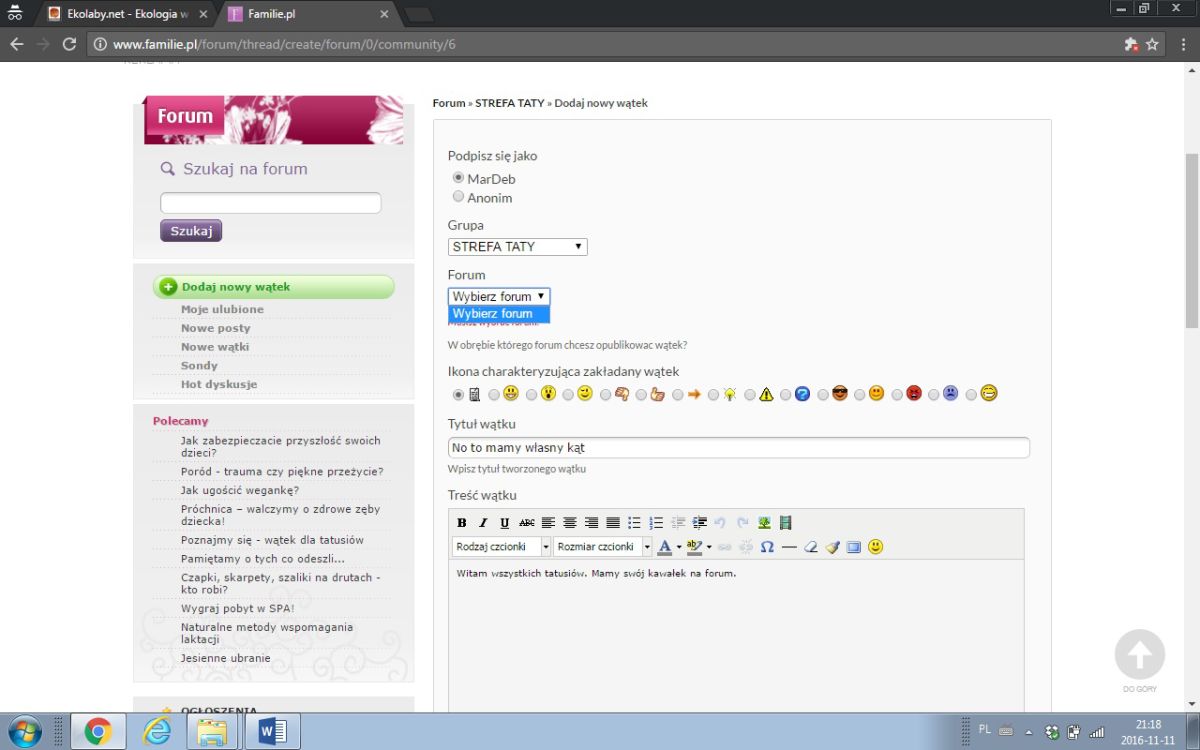Click STREFA TATY breadcrumb link

pos(510,103)
